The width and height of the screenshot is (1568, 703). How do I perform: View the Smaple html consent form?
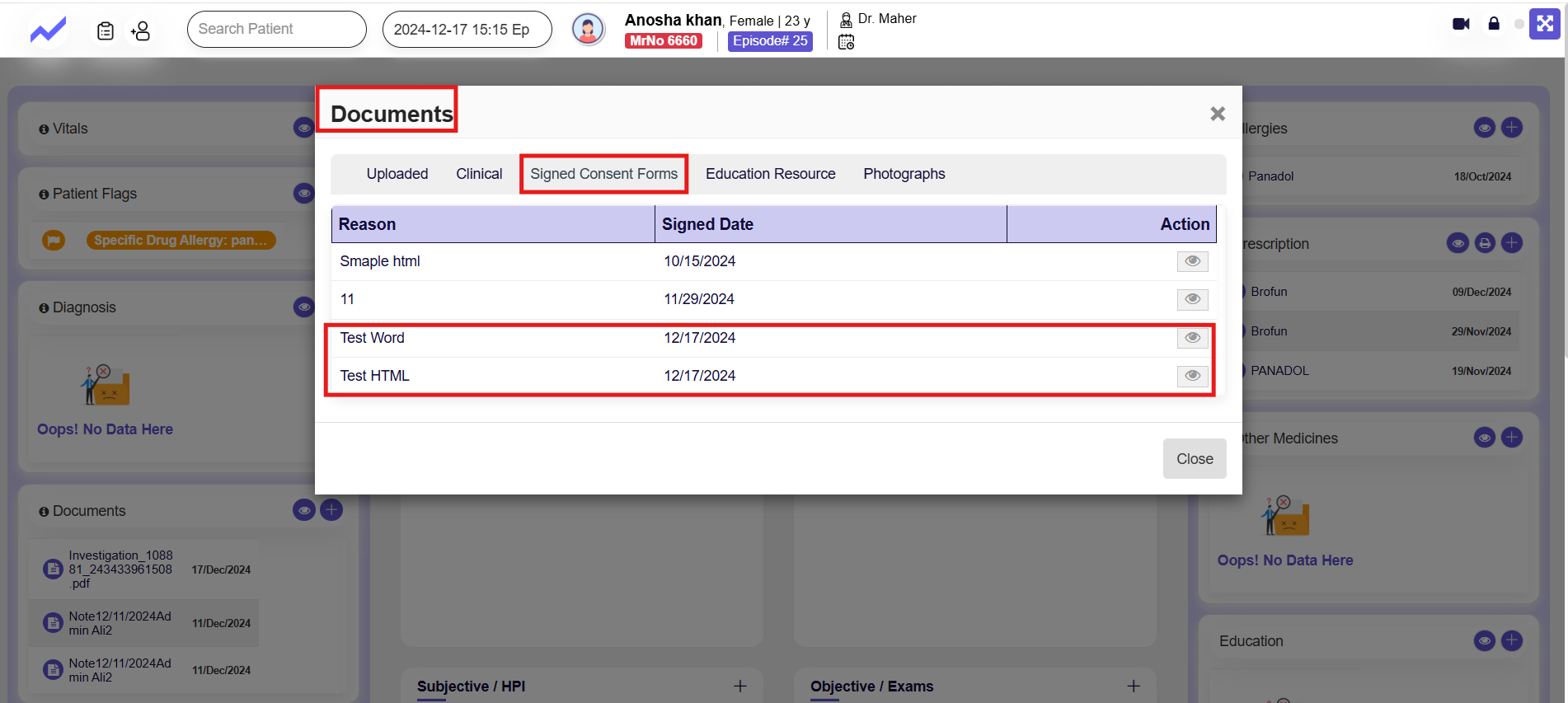1192,261
